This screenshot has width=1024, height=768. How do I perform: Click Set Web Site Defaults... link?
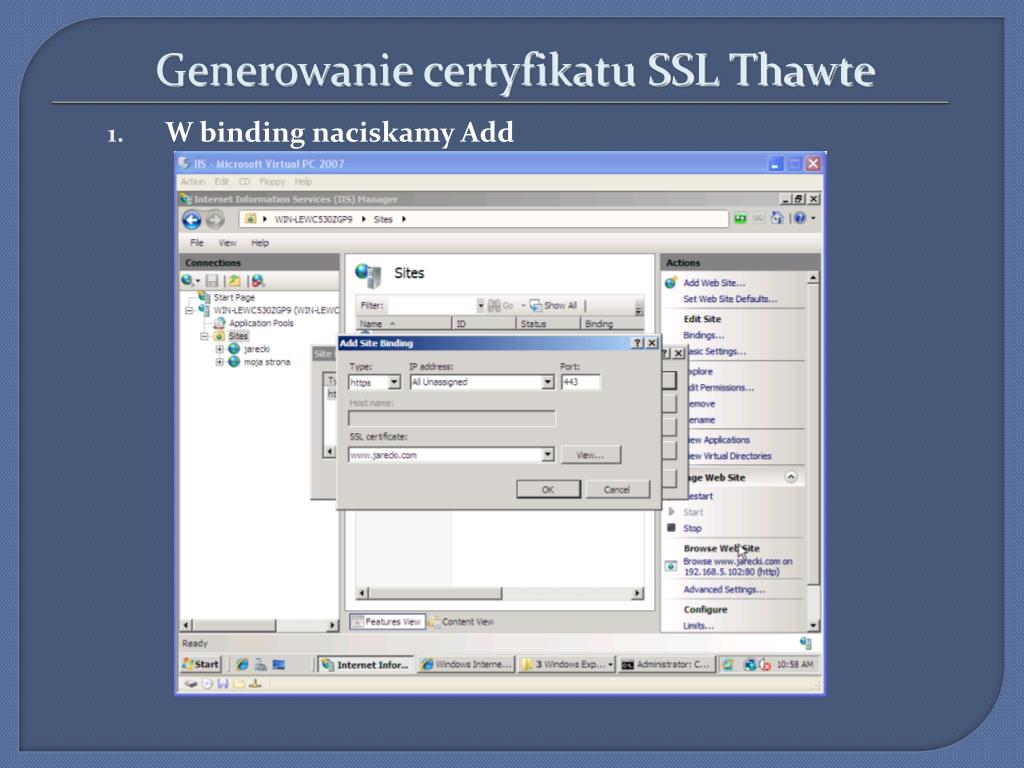(730, 298)
